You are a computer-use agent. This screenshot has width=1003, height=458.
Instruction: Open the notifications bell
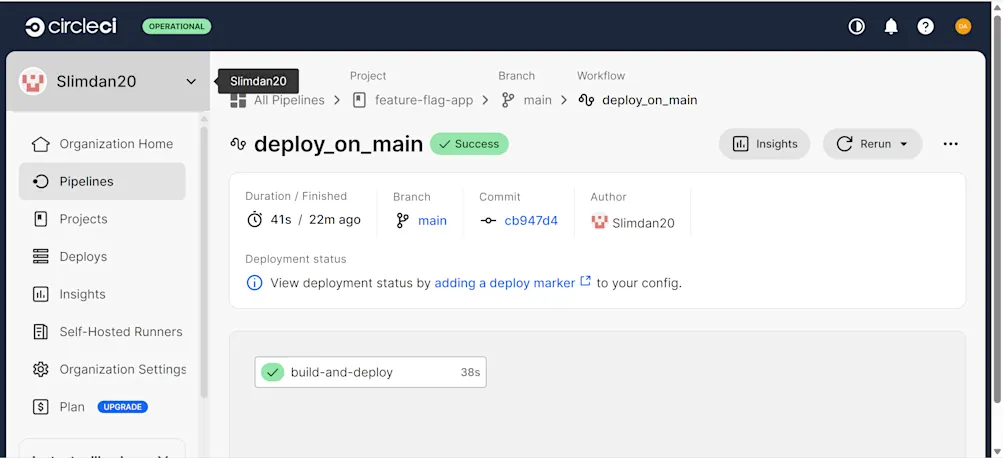(891, 26)
